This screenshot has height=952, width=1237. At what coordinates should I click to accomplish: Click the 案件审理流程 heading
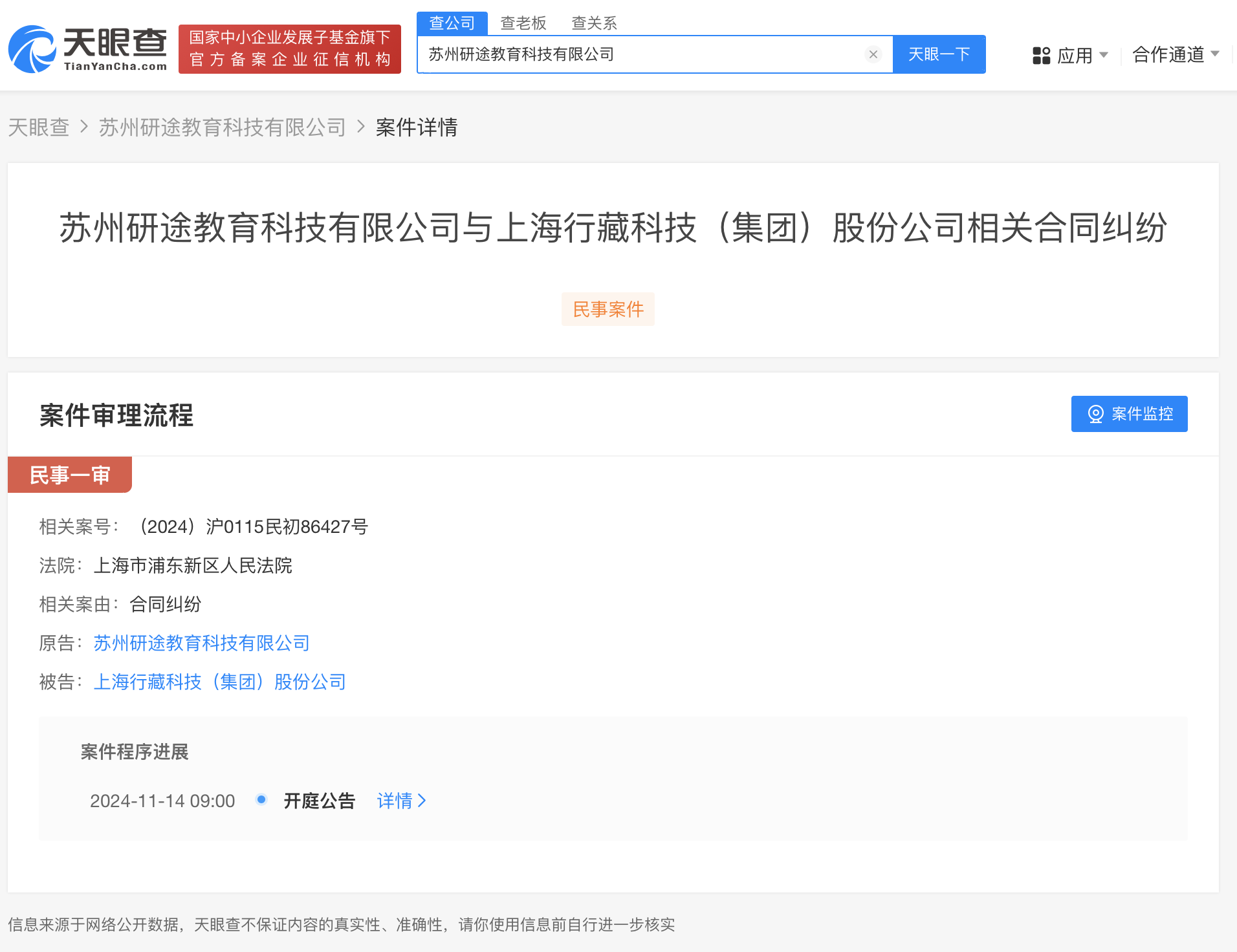tap(116, 415)
